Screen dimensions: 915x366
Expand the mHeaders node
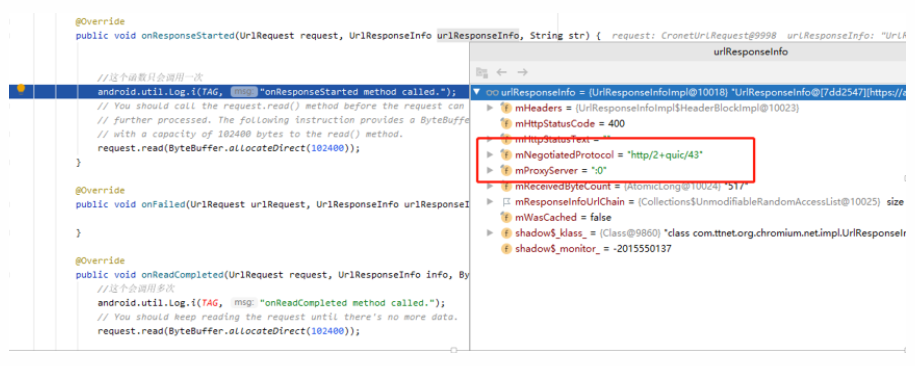click(x=490, y=108)
